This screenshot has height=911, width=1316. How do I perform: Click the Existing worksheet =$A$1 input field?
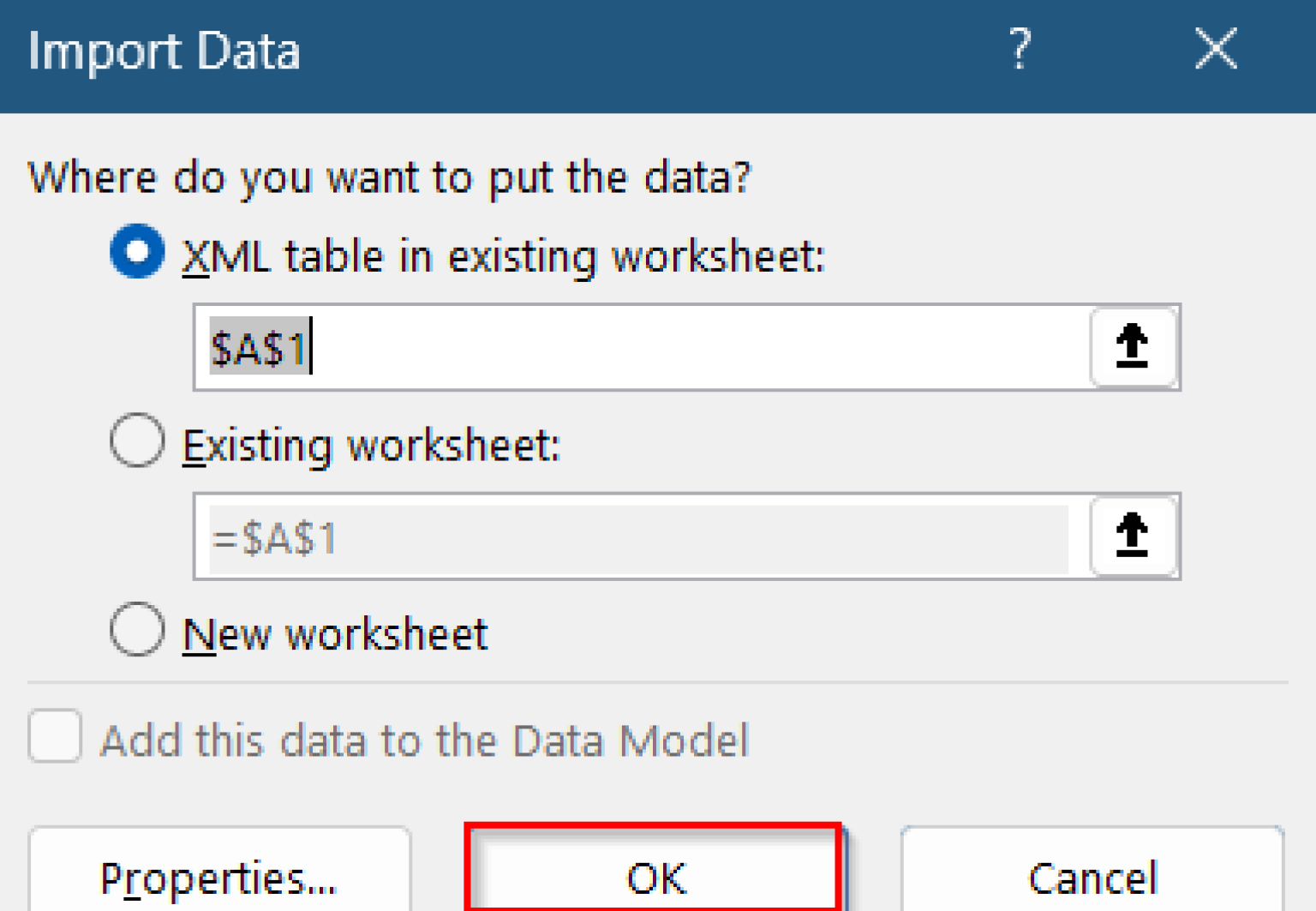tap(638, 538)
